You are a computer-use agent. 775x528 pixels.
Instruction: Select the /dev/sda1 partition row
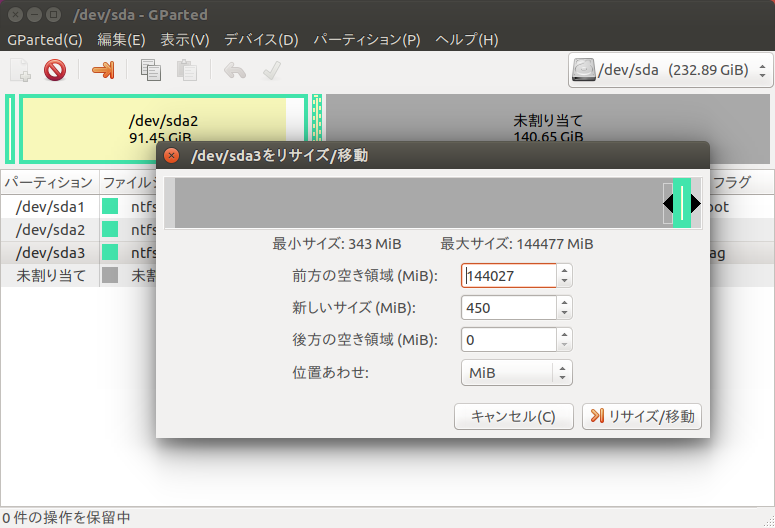tap(79, 206)
